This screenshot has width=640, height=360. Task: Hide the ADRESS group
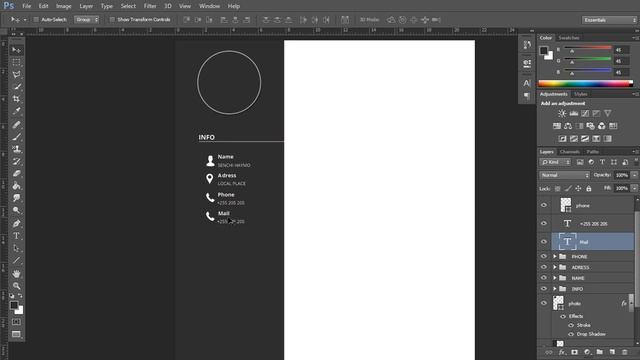pos(544,267)
